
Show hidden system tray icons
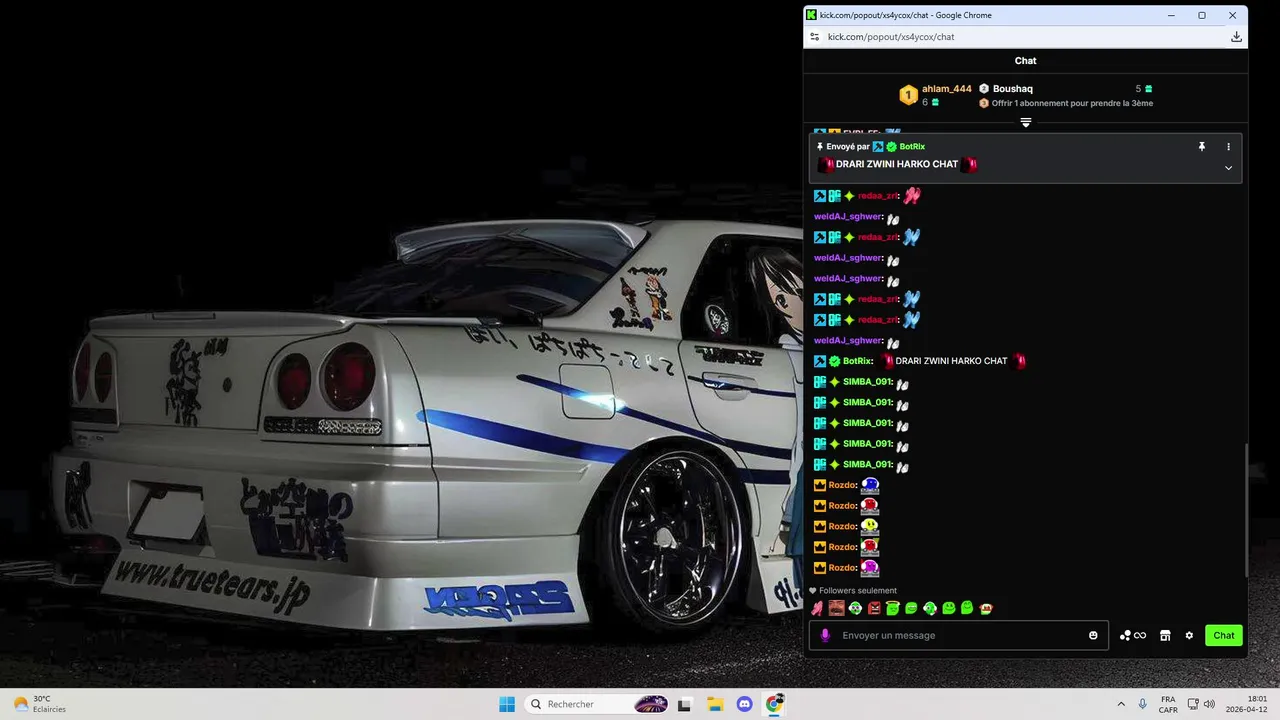coord(1121,704)
